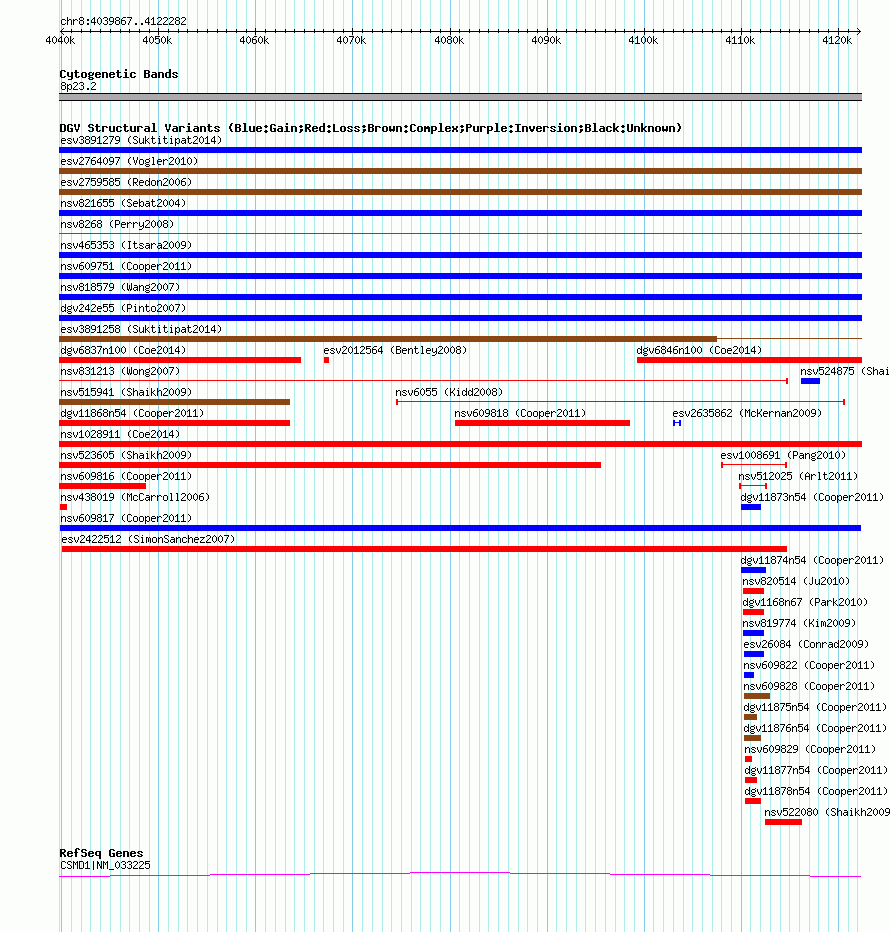Click nsv512025 (Arlt2011) label

point(798,476)
